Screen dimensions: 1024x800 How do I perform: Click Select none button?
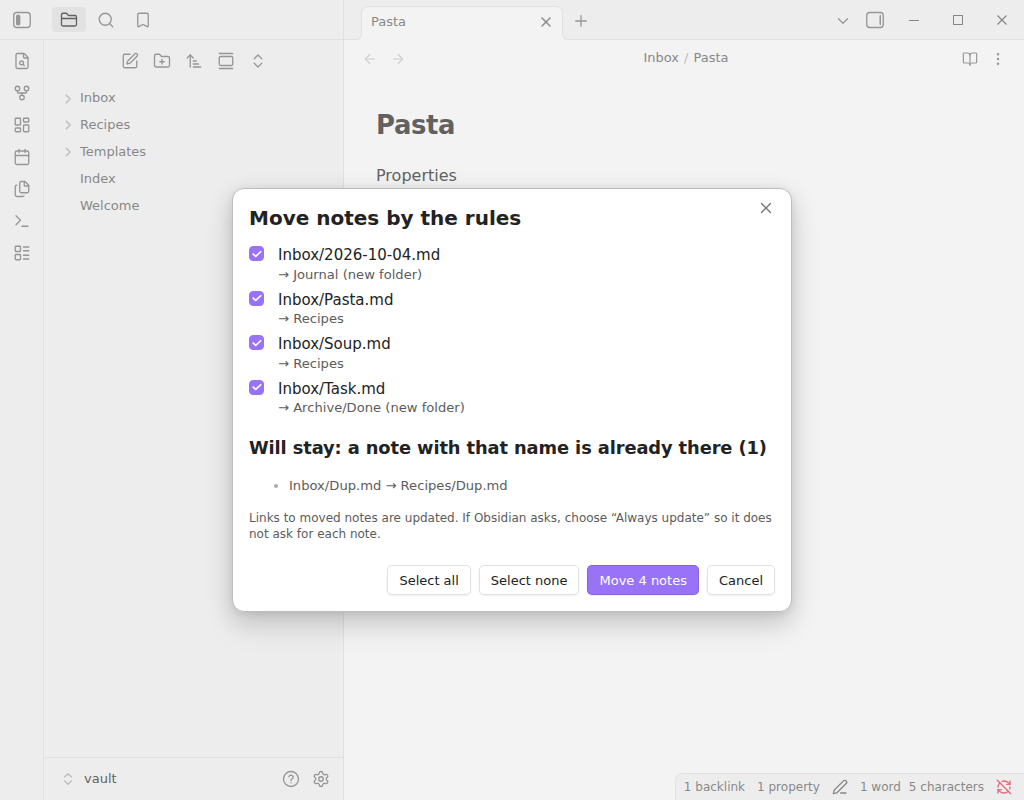[x=529, y=580]
